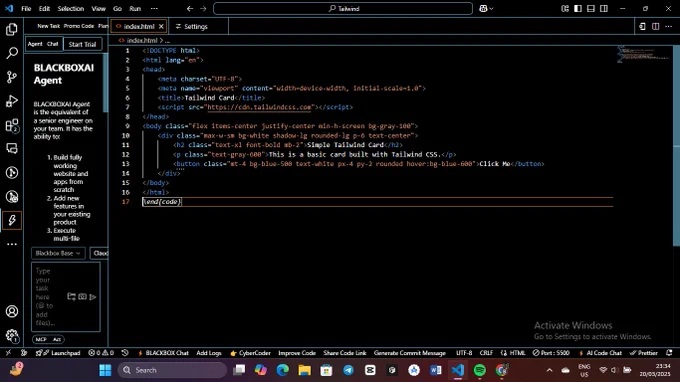Open errors and warnings count in status bar
This screenshot has width=680, height=382.
pyautogui.click(x=101, y=353)
